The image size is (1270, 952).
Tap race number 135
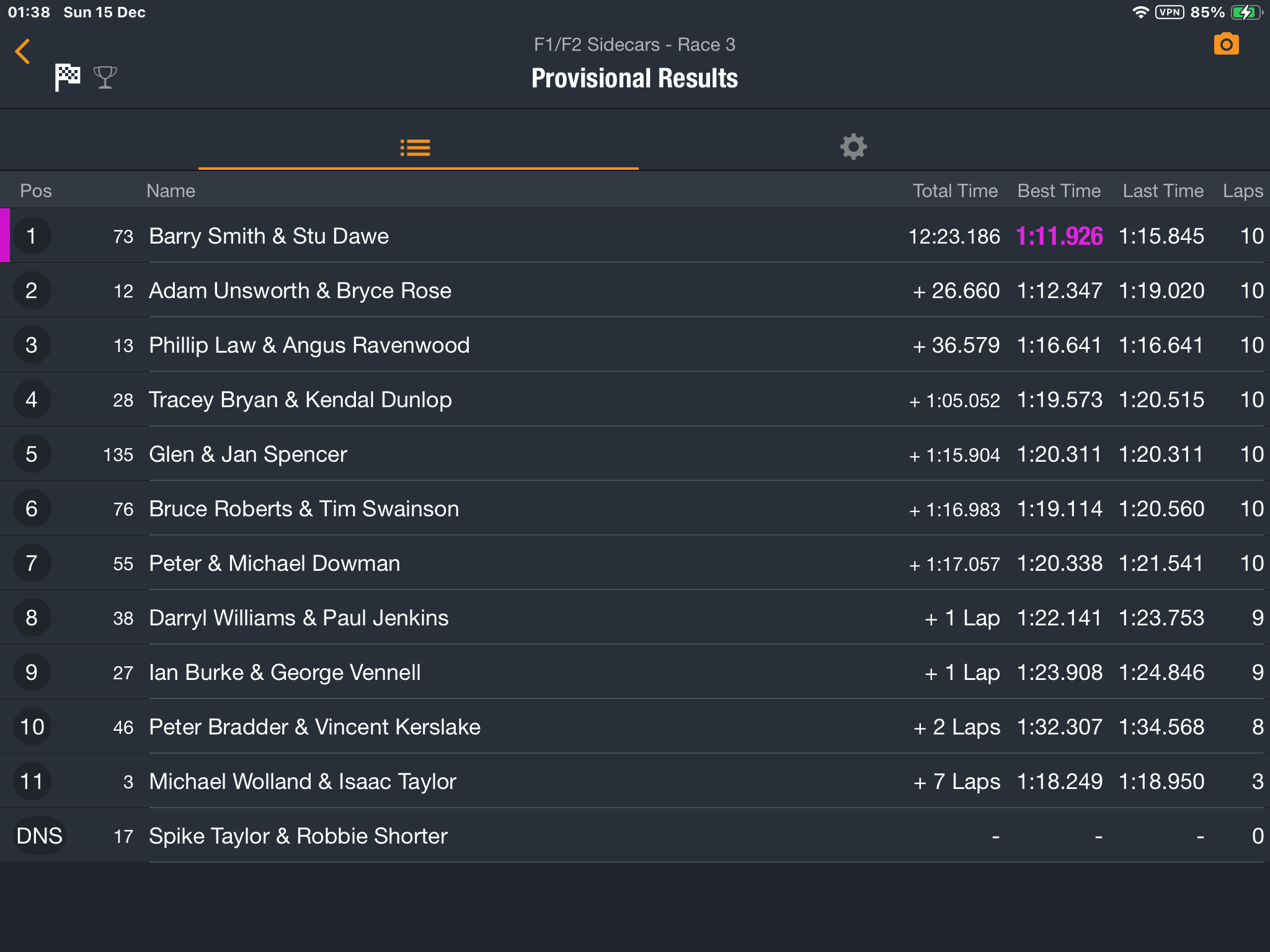118,454
